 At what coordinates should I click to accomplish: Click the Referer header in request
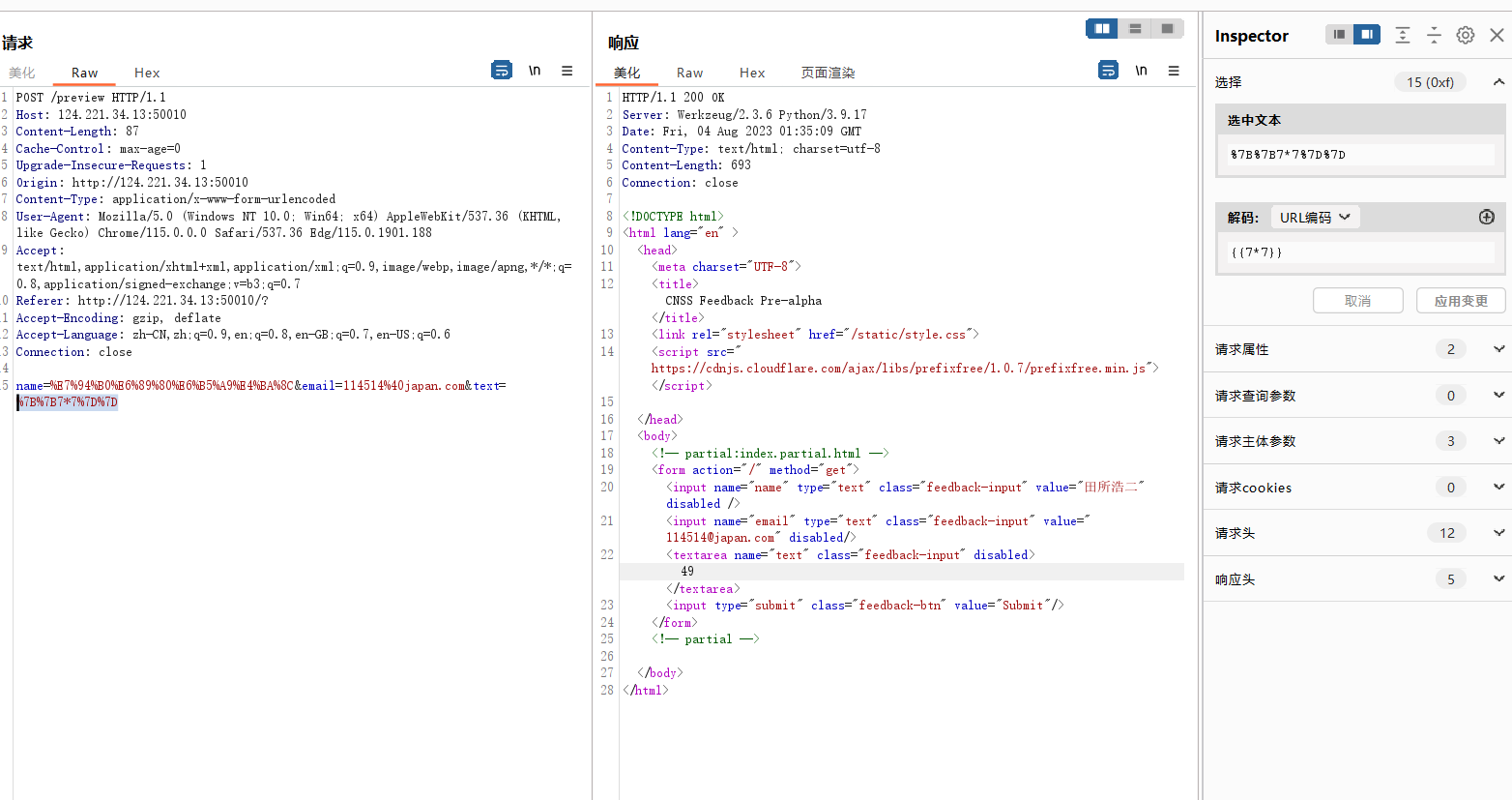click(x=142, y=301)
